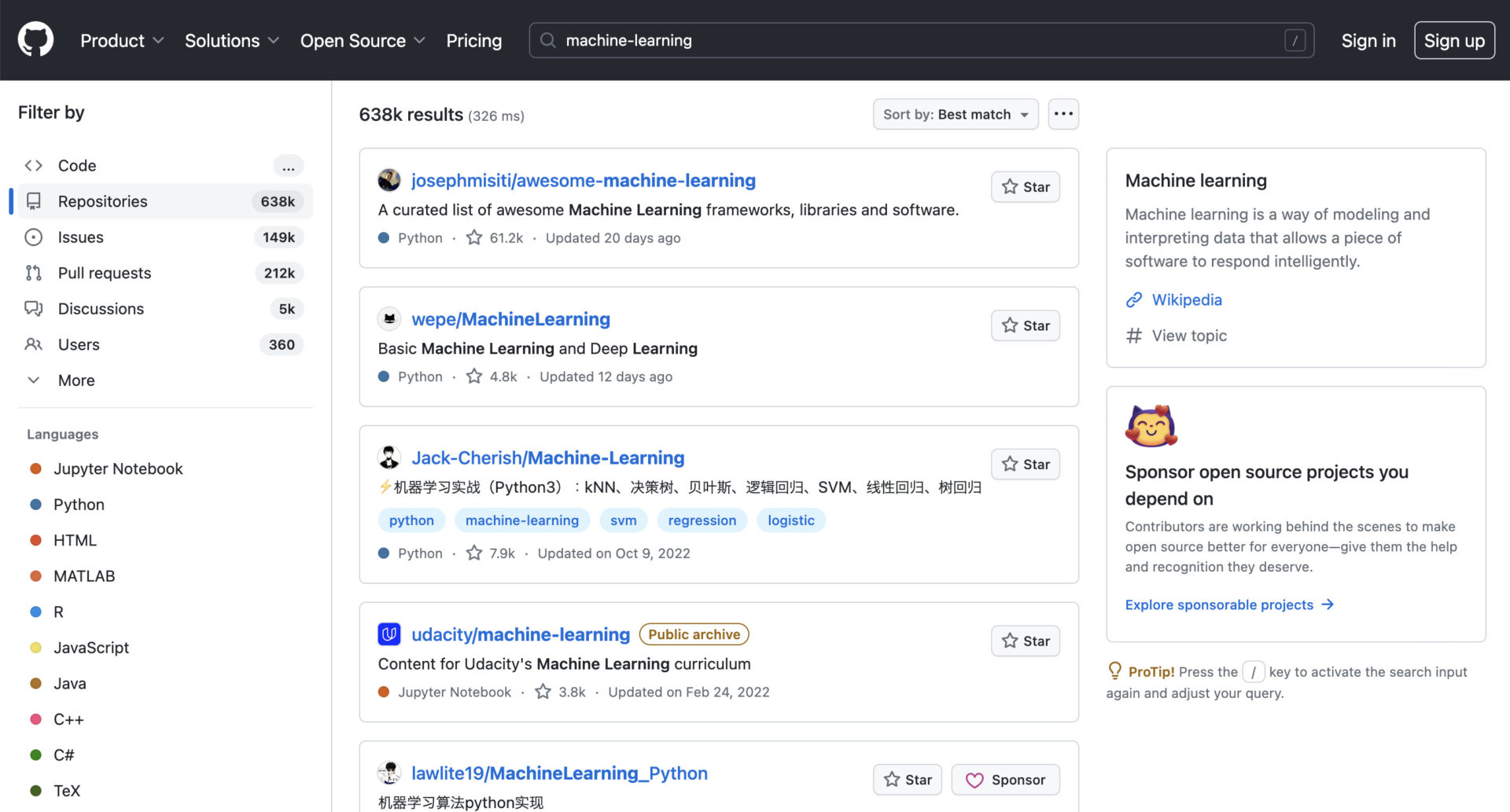Open the Sort by Best match dropdown

955,114
